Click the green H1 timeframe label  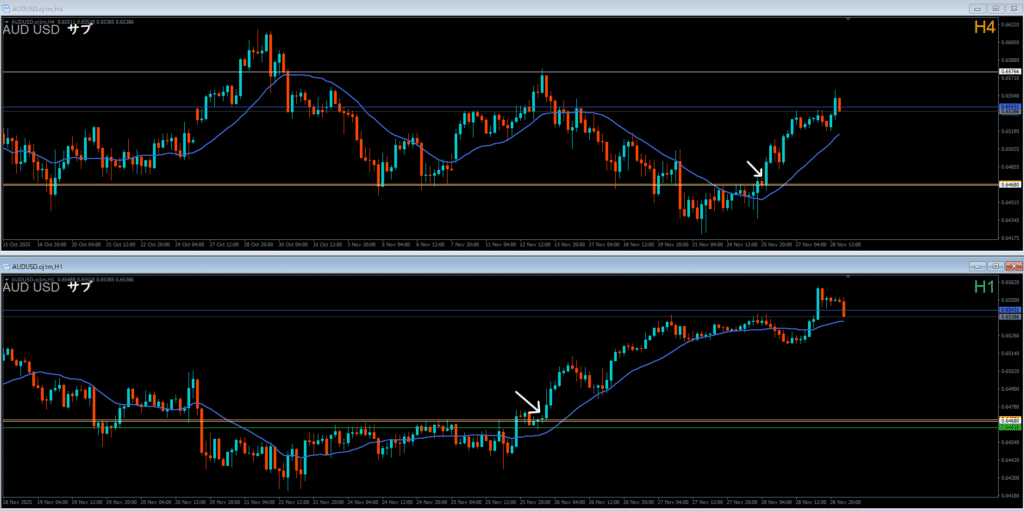pyautogui.click(x=984, y=286)
